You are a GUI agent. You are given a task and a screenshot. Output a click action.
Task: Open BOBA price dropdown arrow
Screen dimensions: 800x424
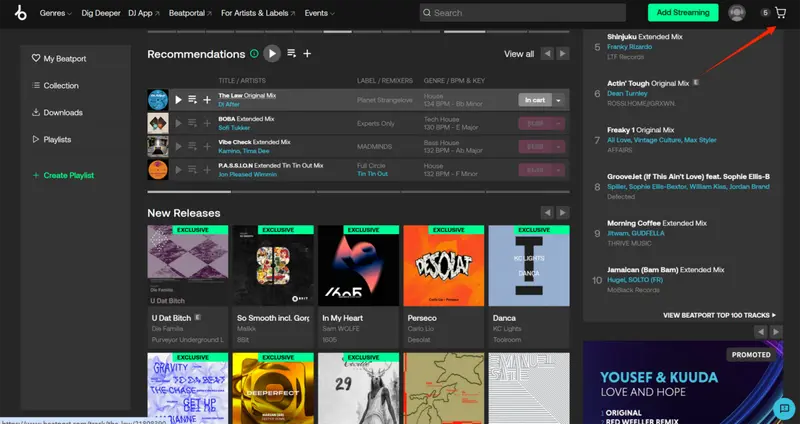click(x=559, y=123)
